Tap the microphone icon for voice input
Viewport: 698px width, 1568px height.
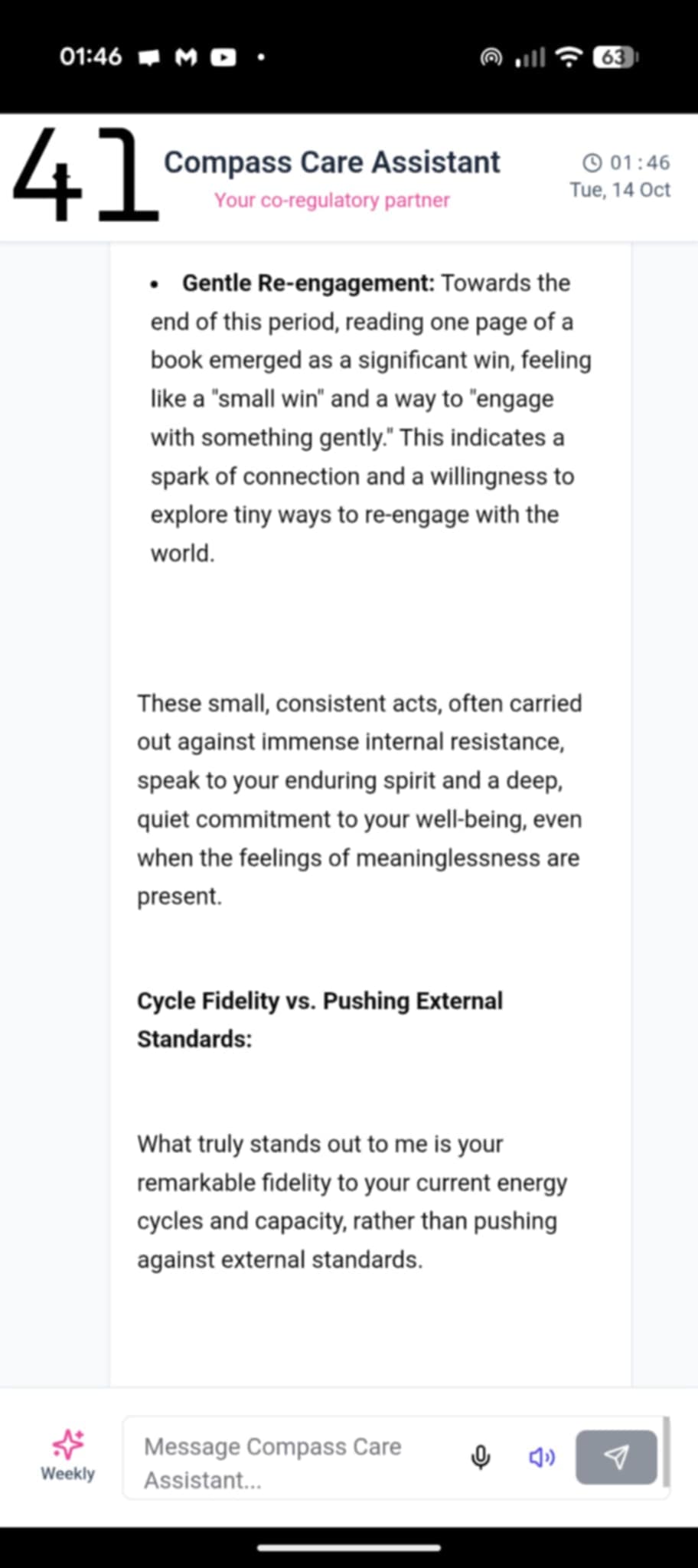pyautogui.click(x=481, y=1457)
